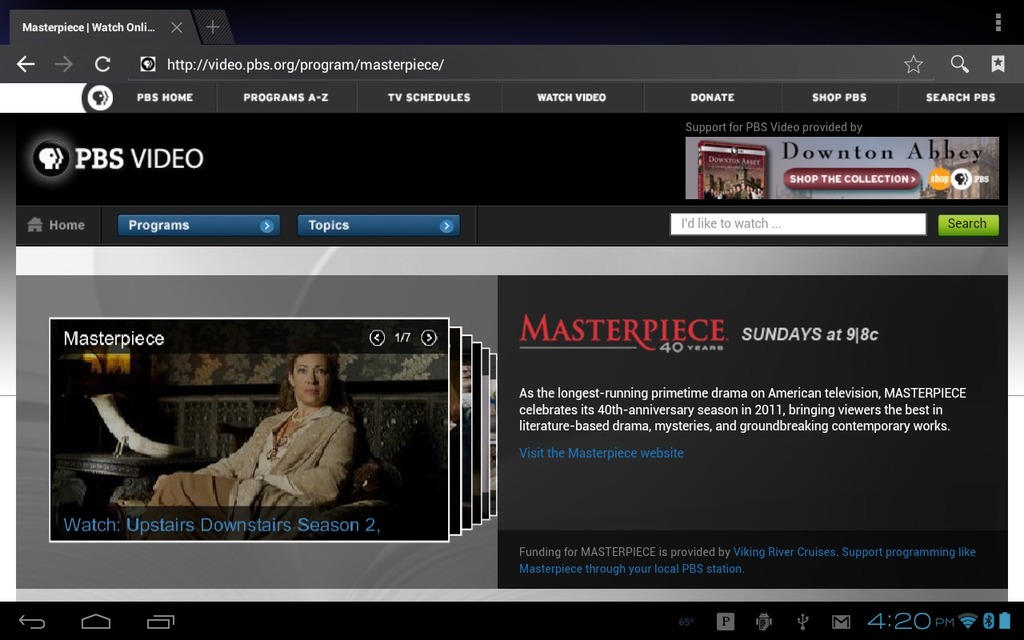Open SEARCH PBS menu item
This screenshot has width=1024, height=640.
(x=961, y=97)
